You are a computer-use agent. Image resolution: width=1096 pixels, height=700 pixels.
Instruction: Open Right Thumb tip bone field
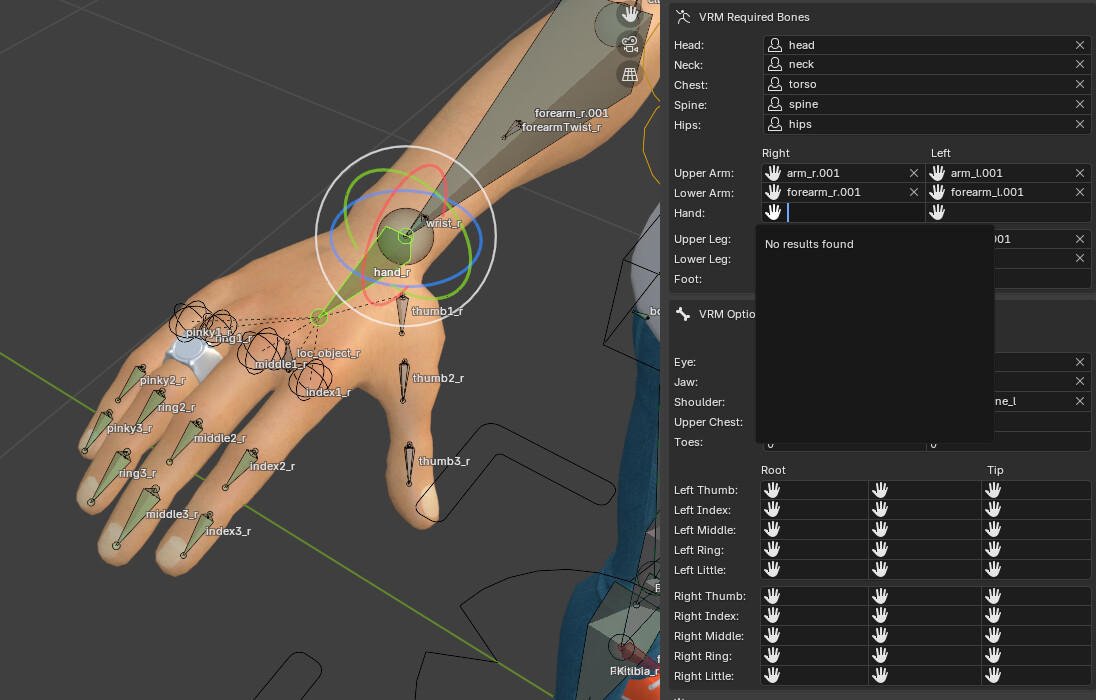tap(1036, 596)
